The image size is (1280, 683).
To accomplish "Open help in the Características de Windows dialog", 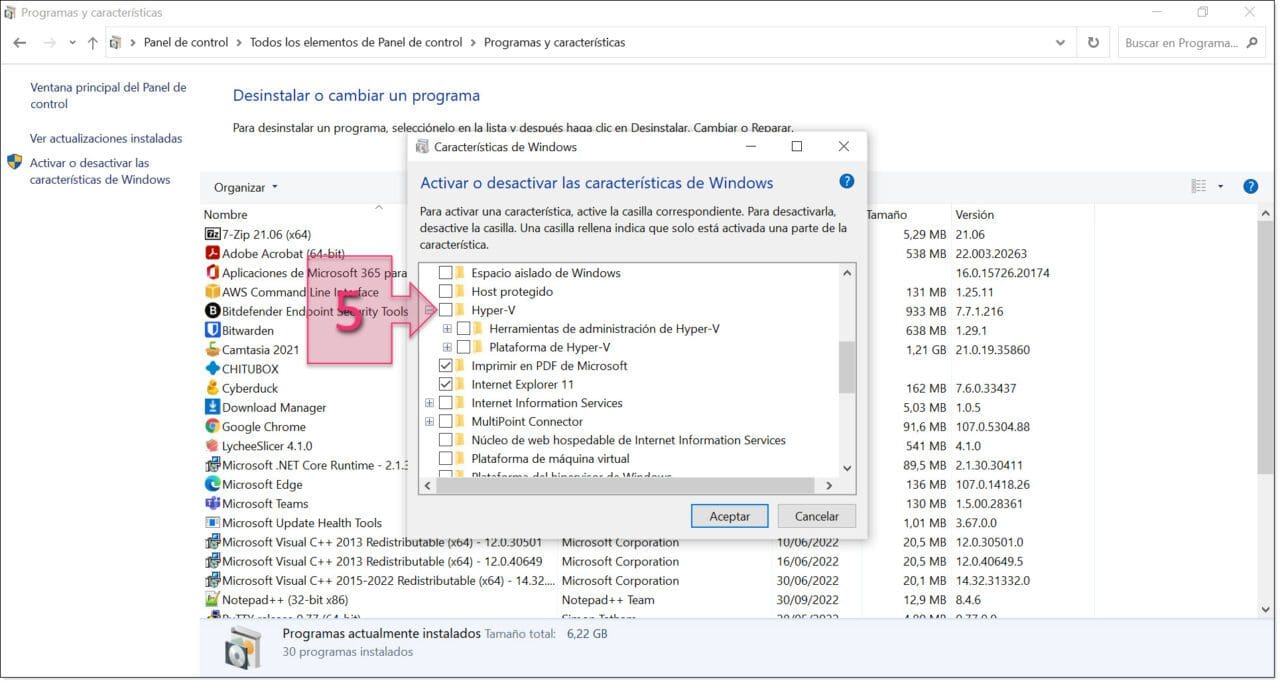I will pyautogui.click(x=846, y=181).
